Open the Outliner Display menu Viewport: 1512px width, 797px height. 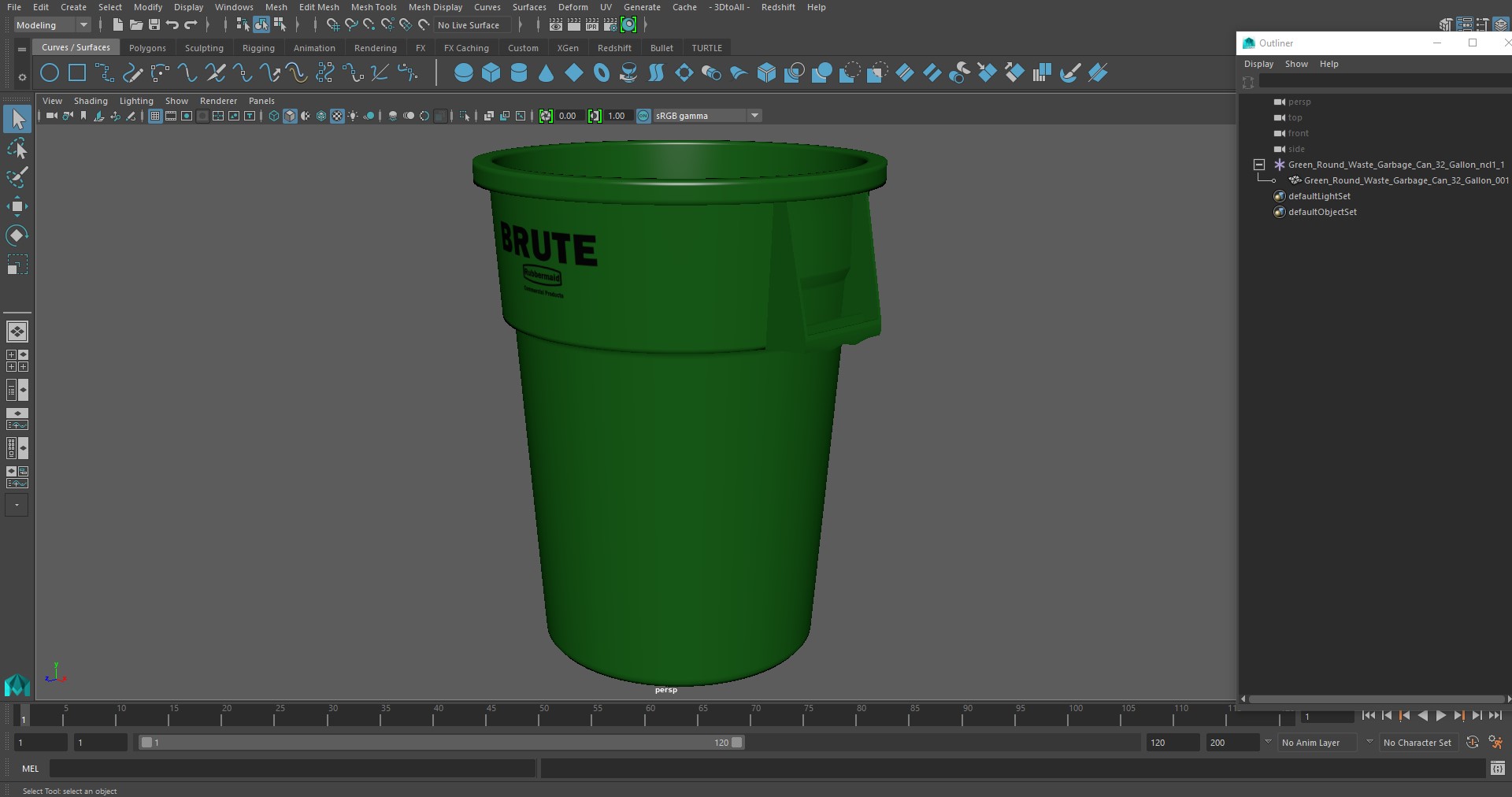point(1258,64)
